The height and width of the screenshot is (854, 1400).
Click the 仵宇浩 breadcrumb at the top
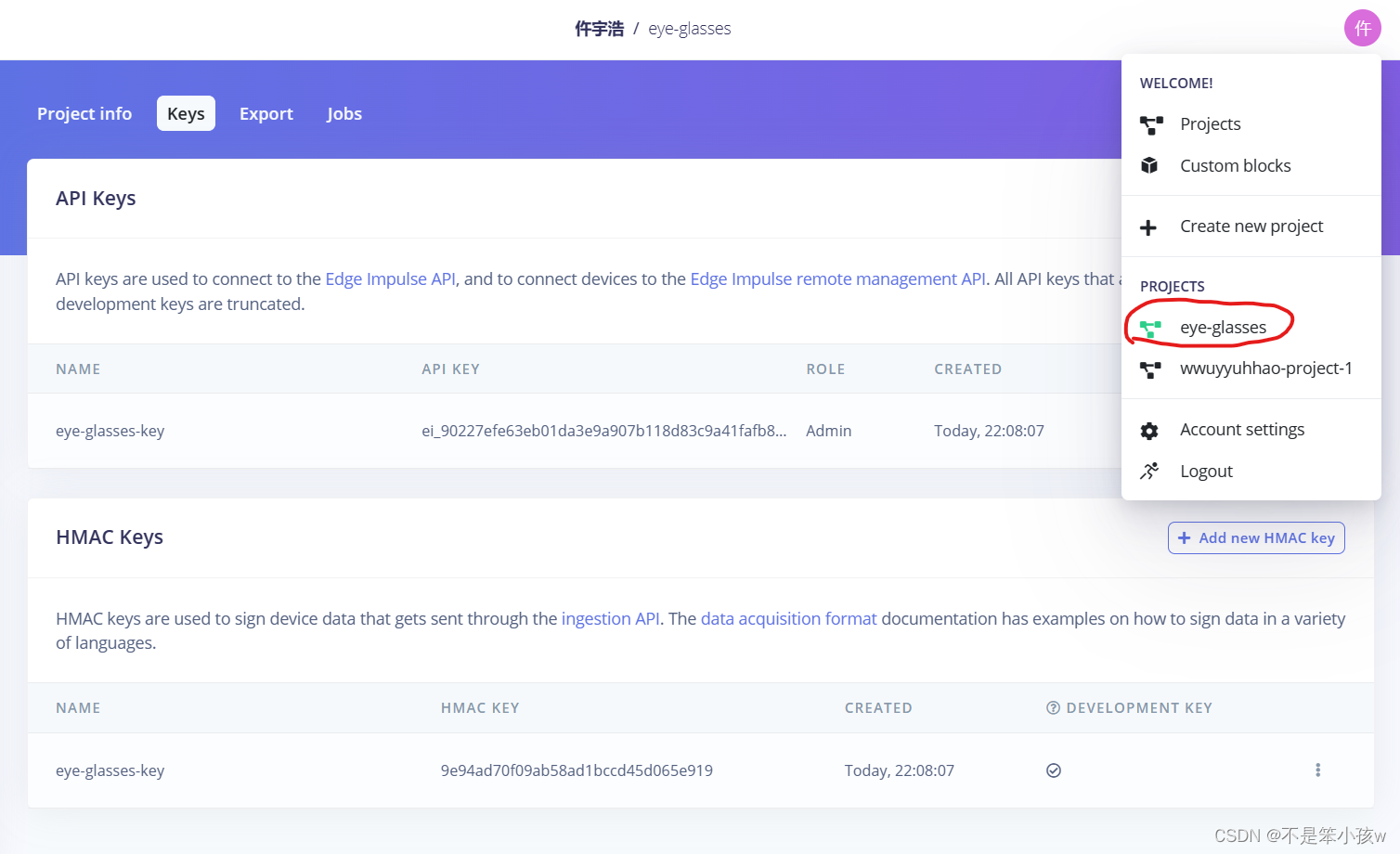600,28
